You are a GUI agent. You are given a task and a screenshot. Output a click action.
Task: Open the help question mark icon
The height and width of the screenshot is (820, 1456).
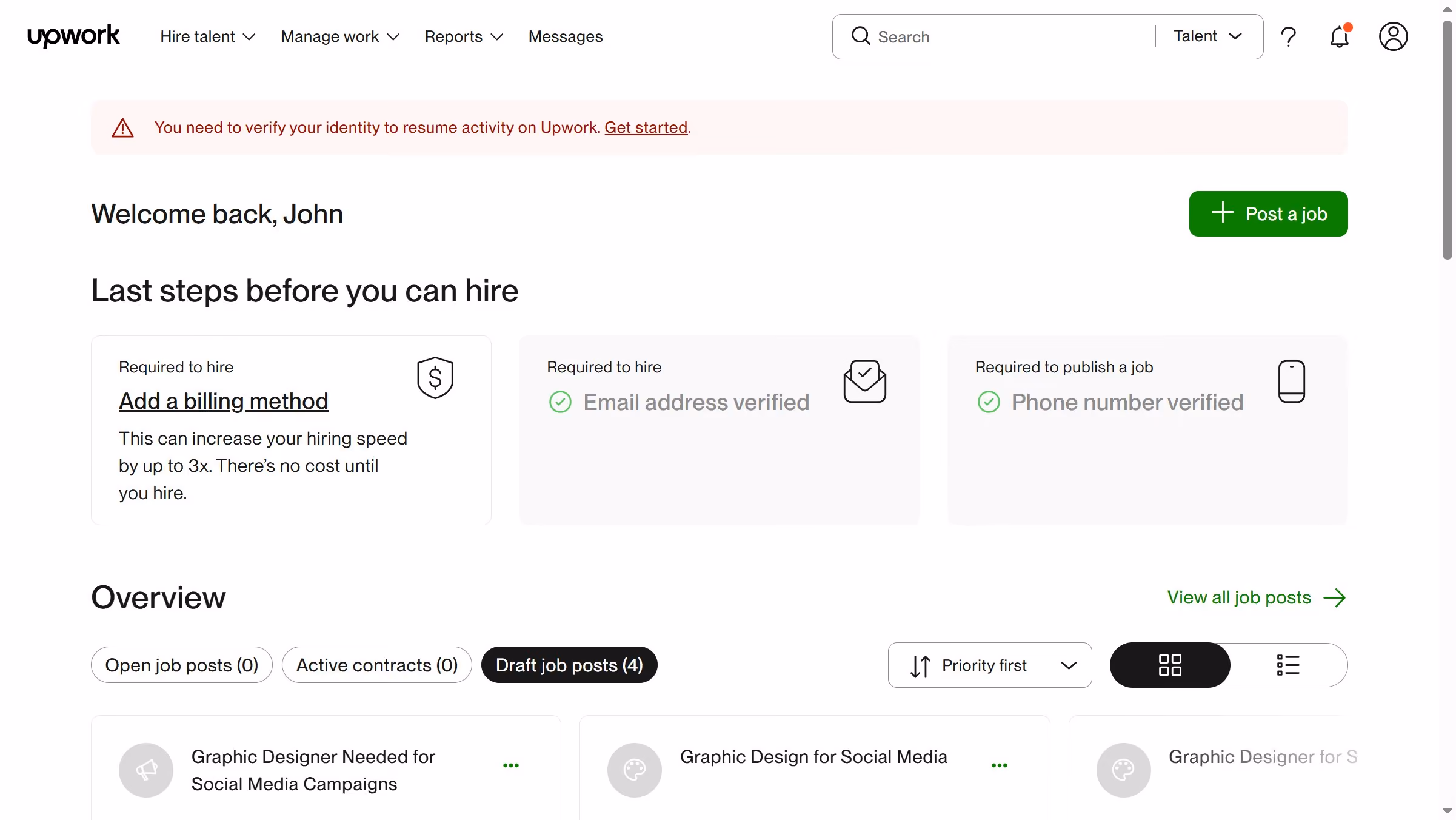click(1289, 37)
